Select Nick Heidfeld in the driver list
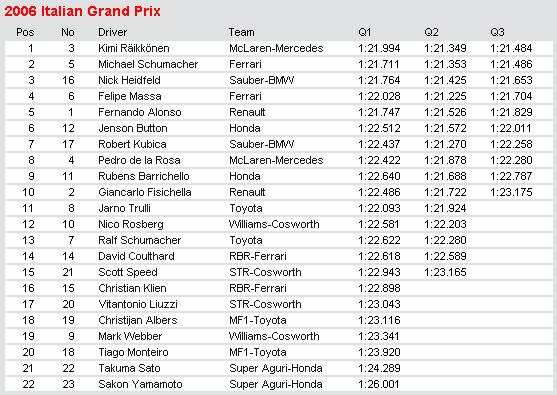Screen dimensions: 557x395 tap(129, 80)
